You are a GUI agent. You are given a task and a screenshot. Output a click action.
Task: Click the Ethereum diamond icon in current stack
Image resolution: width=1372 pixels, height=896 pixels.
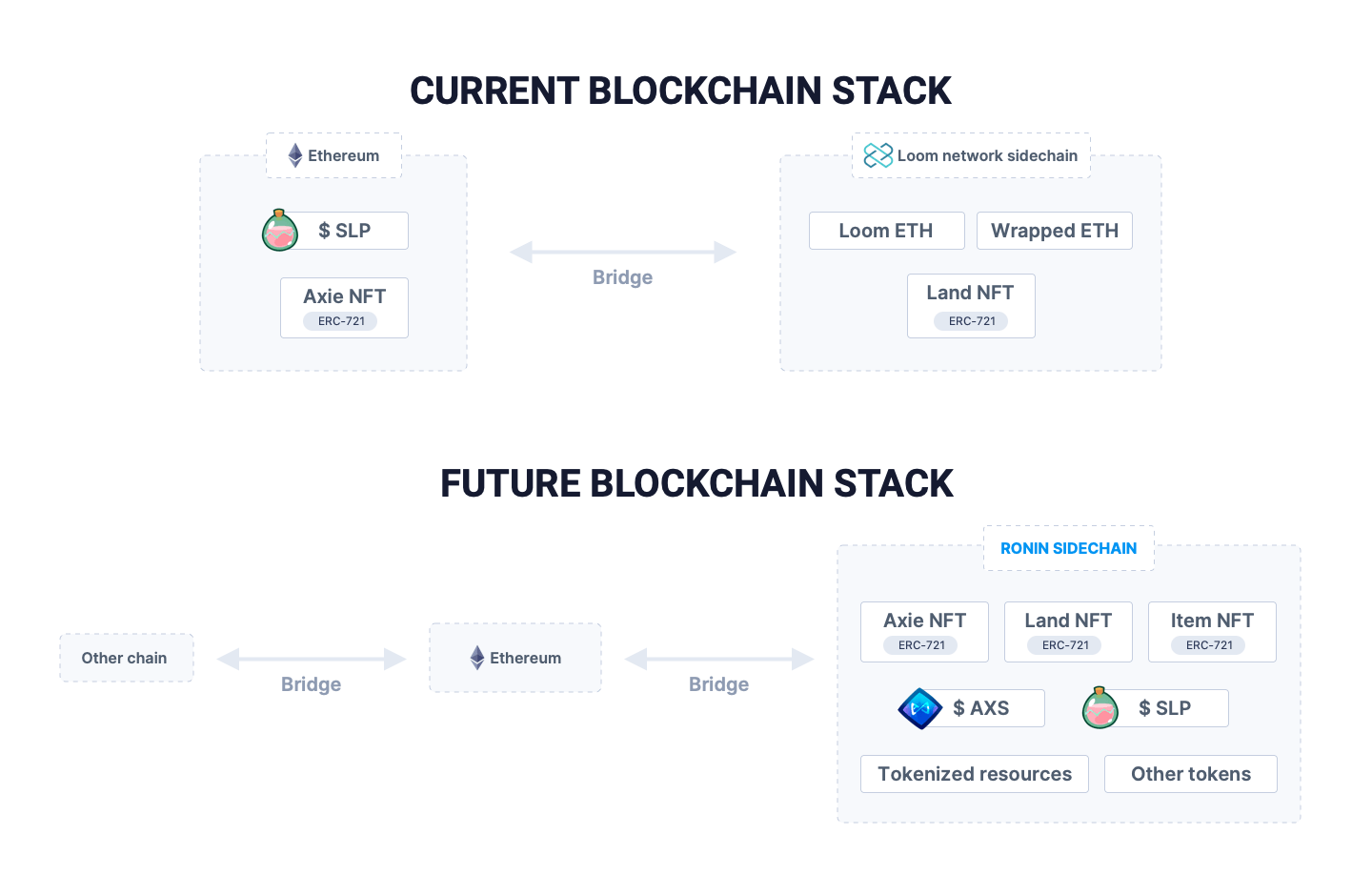[295, 155]
